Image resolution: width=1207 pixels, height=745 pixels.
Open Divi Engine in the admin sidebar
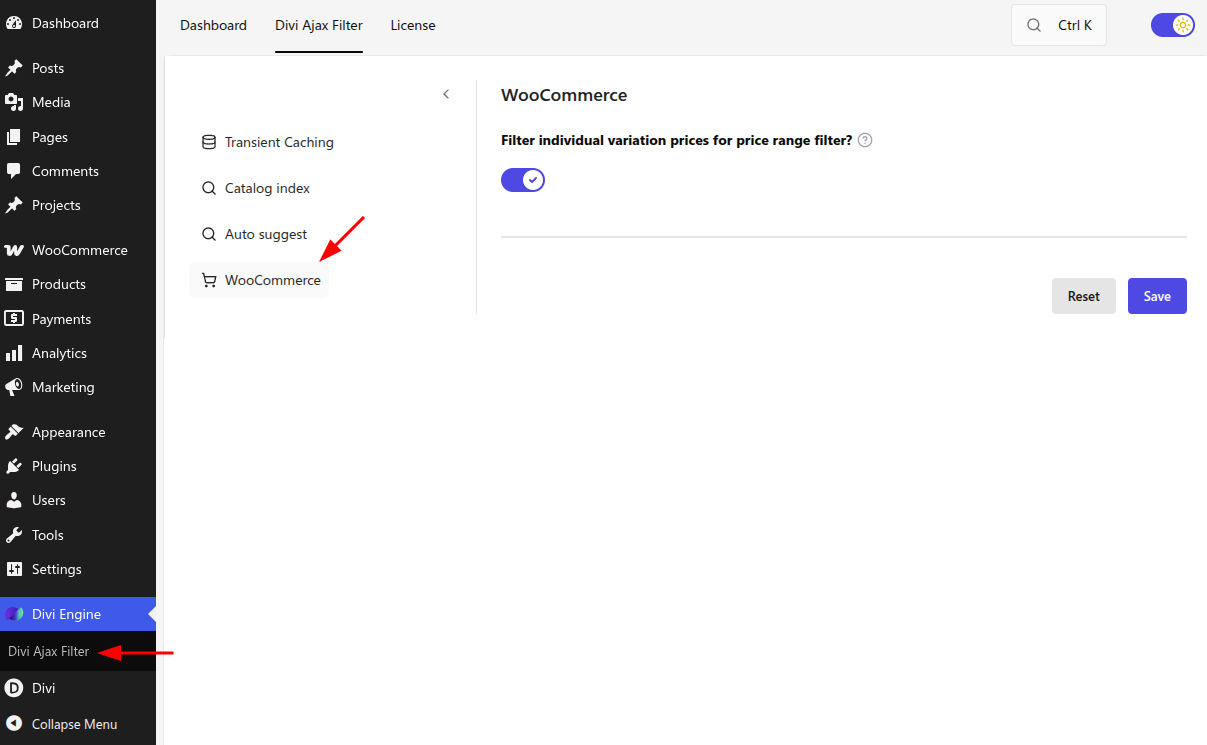(78, 614)
